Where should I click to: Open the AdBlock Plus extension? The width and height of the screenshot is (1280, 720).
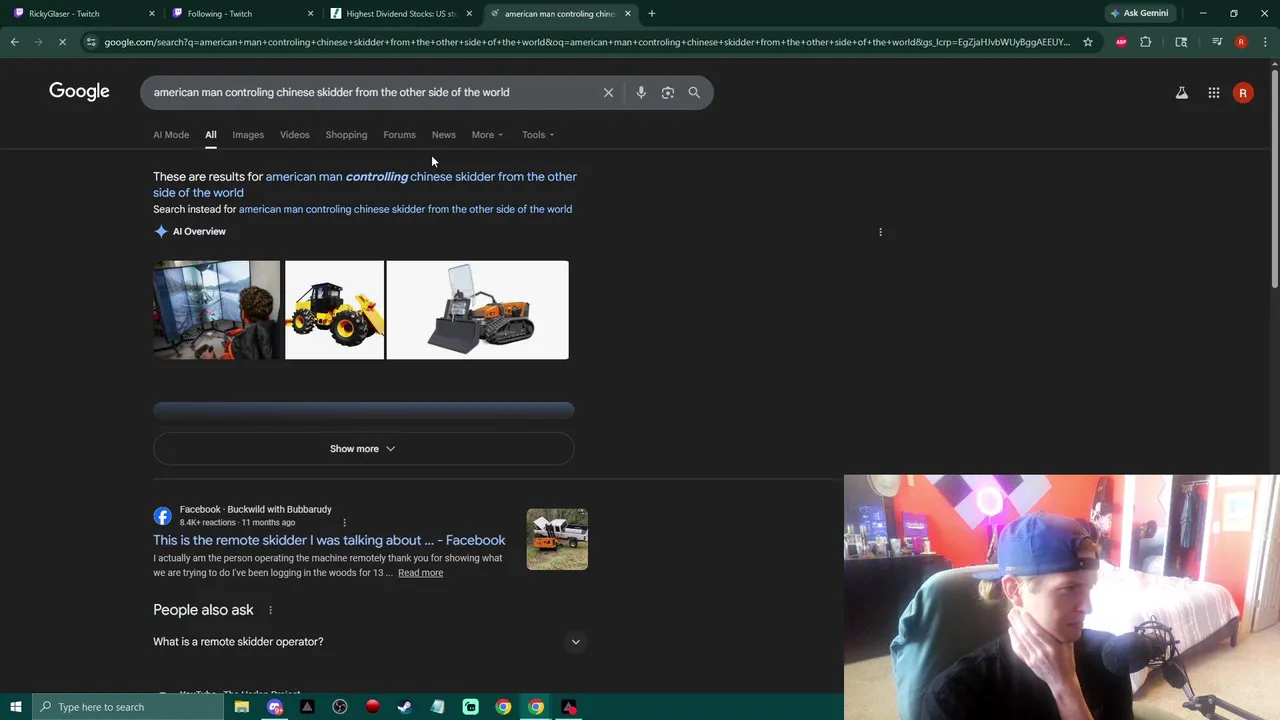click(x=1121, y=42)
